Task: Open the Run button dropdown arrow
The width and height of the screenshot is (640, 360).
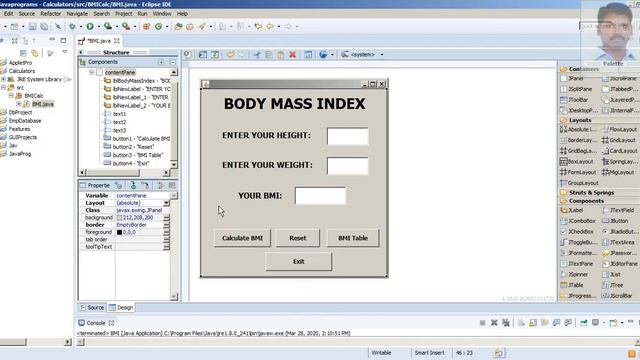Action: point(98,27)
